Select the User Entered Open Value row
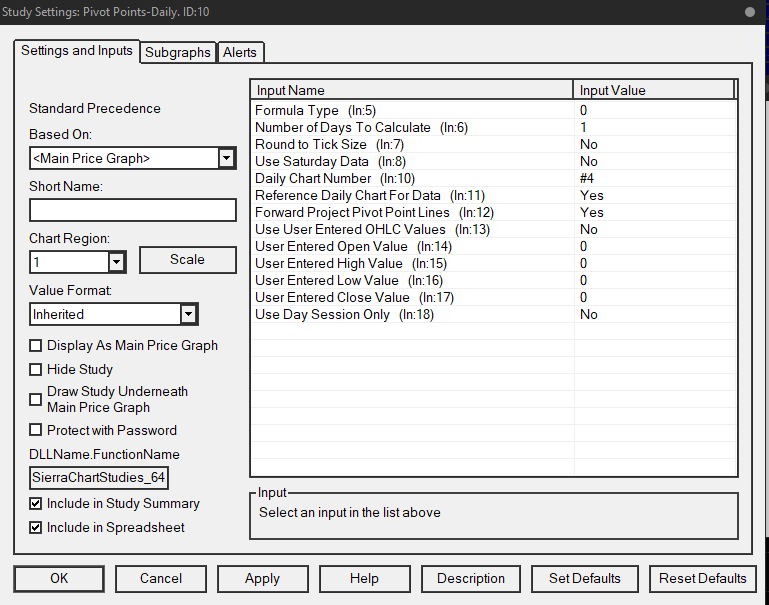Viewport: 769px width, 605px height. 494,247
